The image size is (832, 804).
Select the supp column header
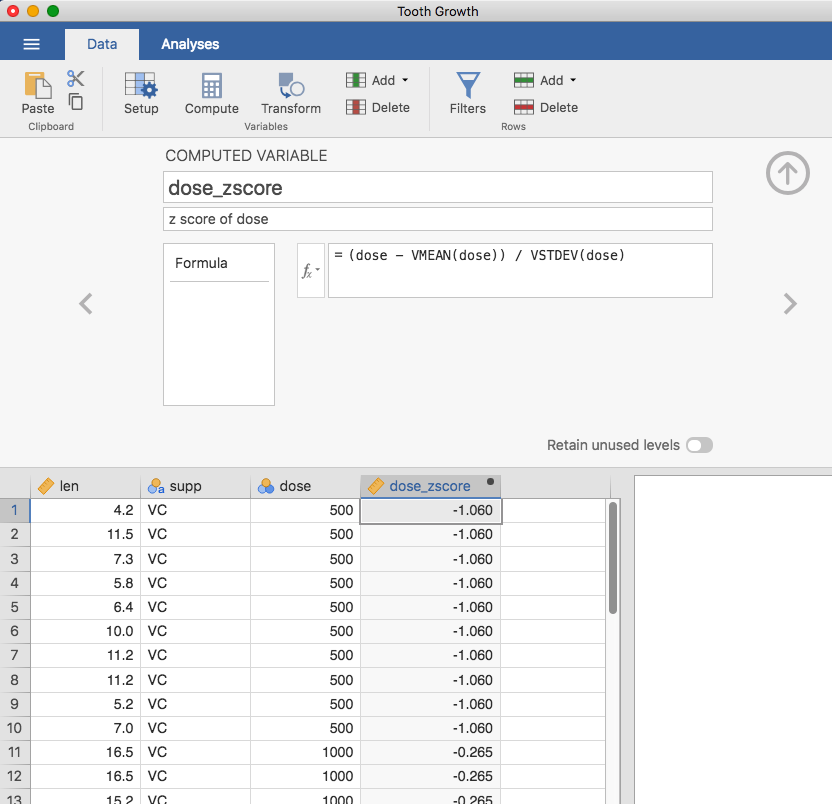click(x=195, y=486)
